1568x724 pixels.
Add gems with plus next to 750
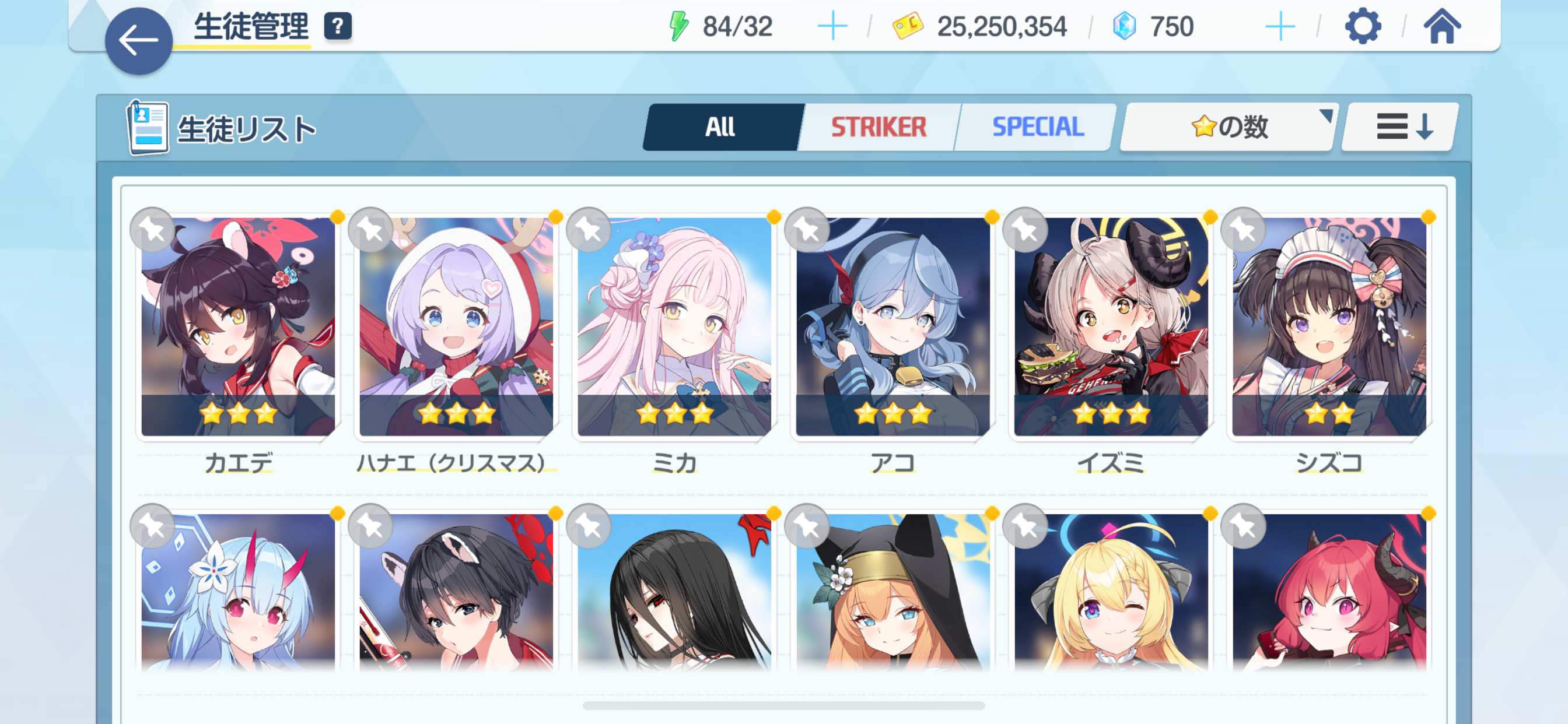click(1280, 27)
